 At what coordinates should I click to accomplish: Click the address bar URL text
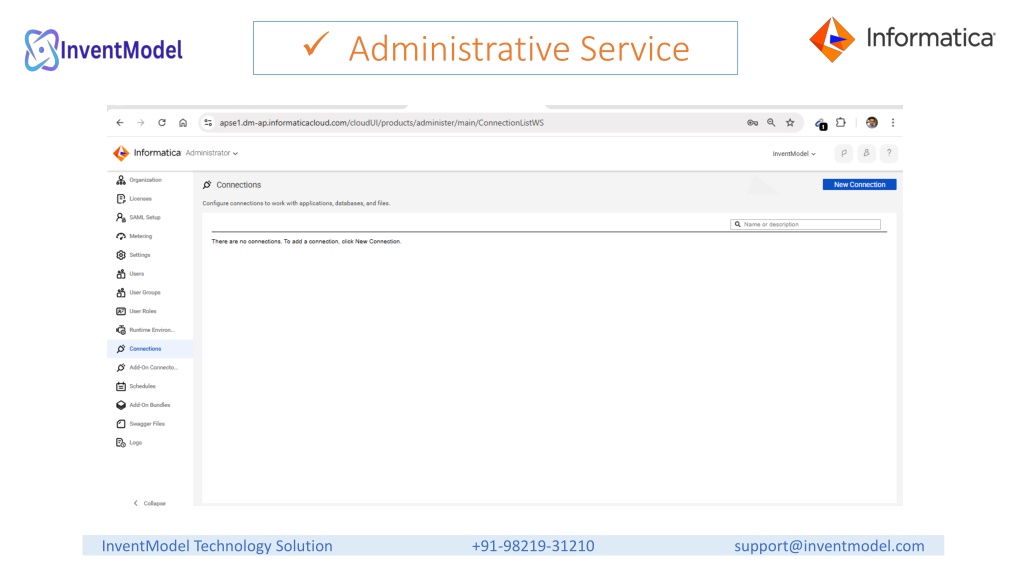[381, 123]
